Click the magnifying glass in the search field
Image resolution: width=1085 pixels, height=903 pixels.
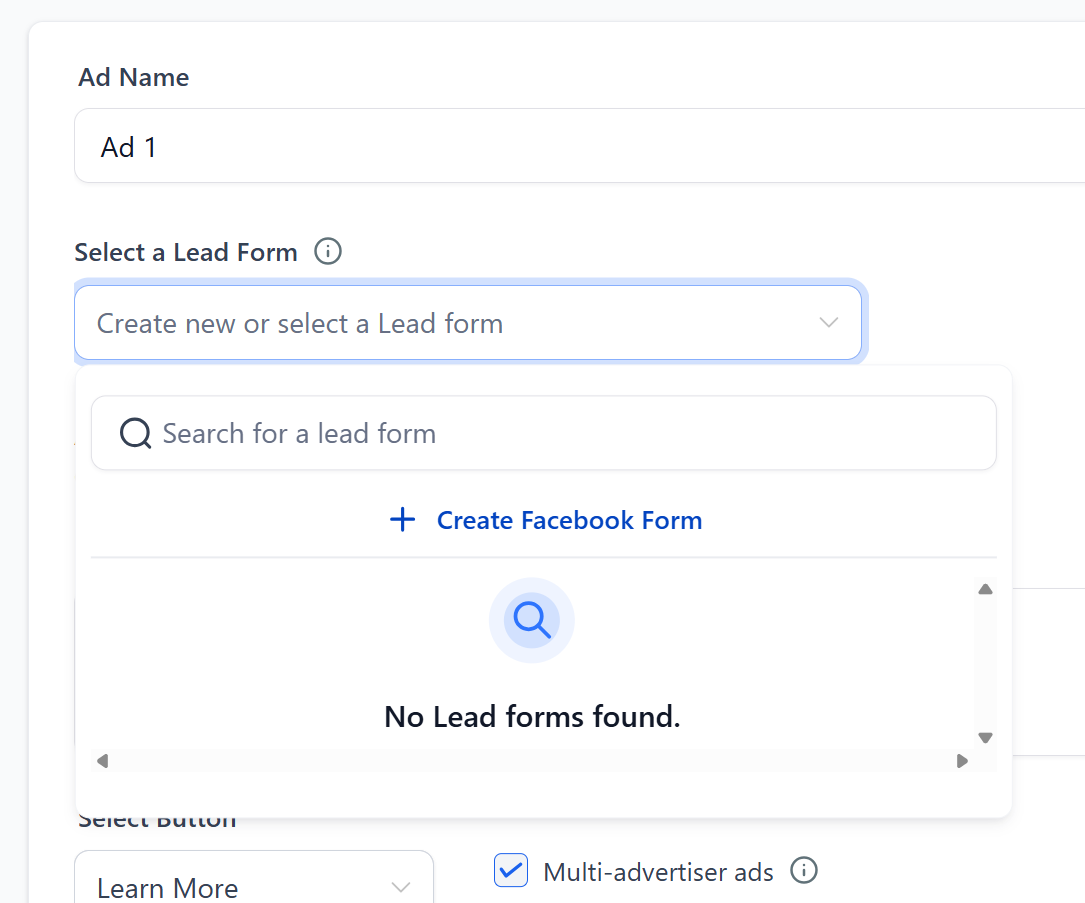[134, 432]
